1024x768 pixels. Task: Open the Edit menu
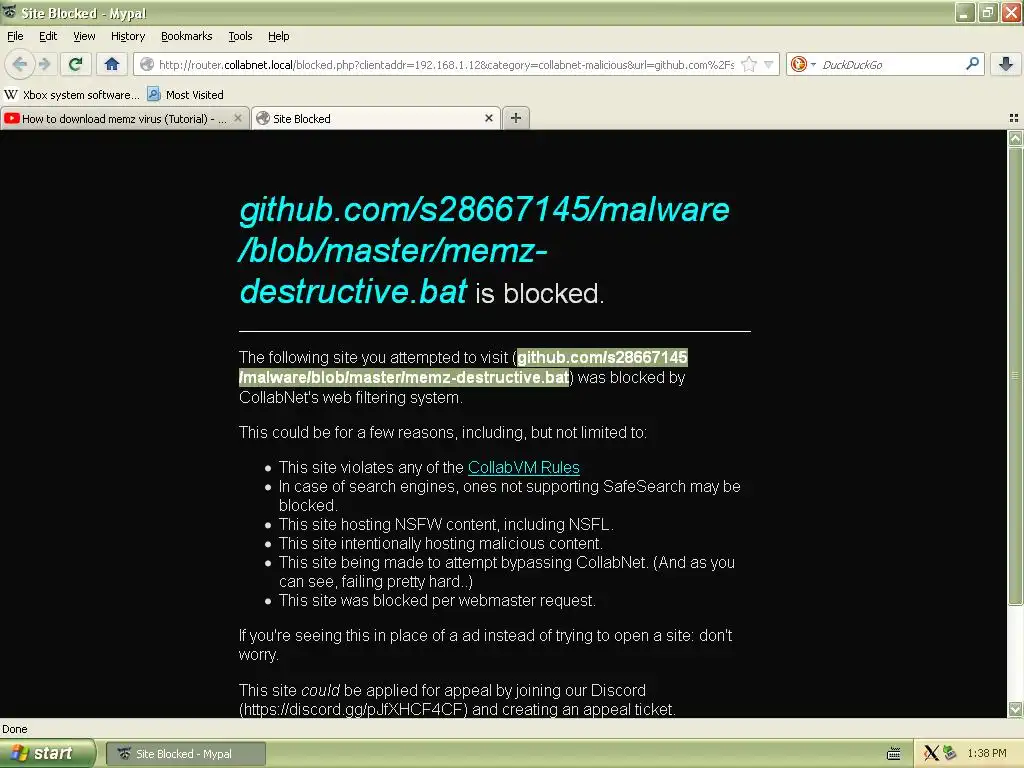48,36
